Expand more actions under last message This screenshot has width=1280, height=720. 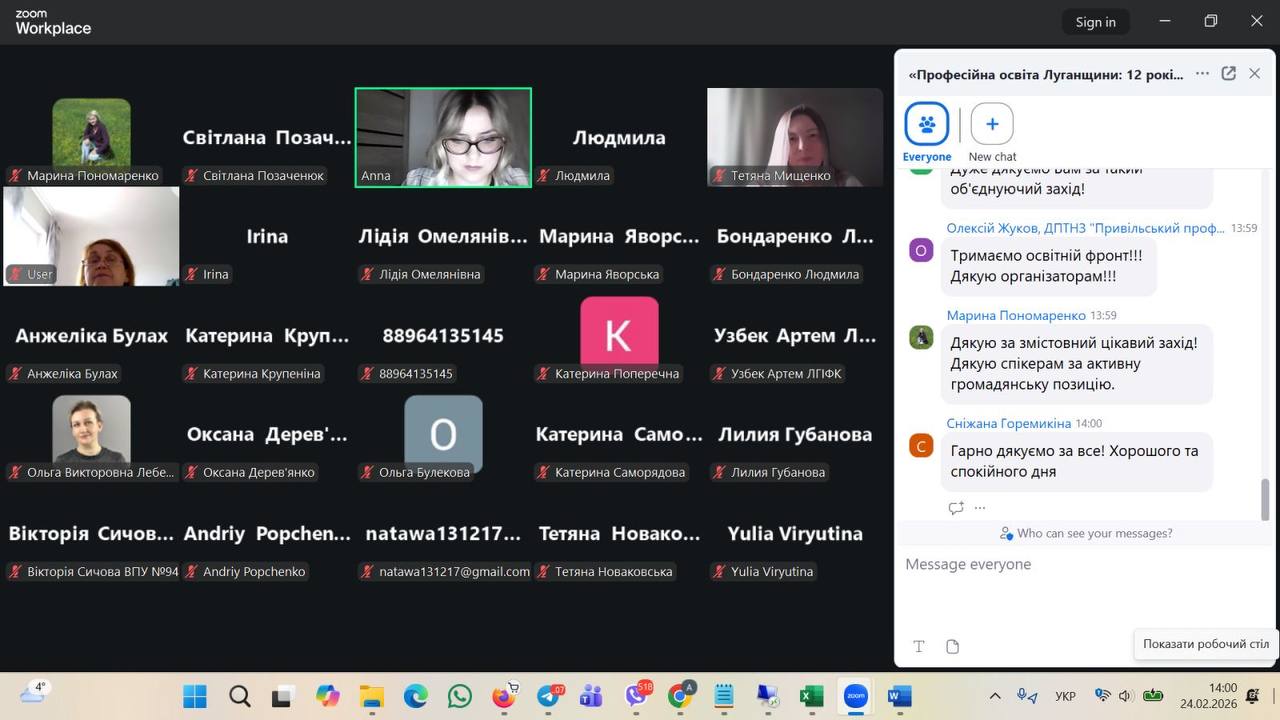click(x=980, y=508)
